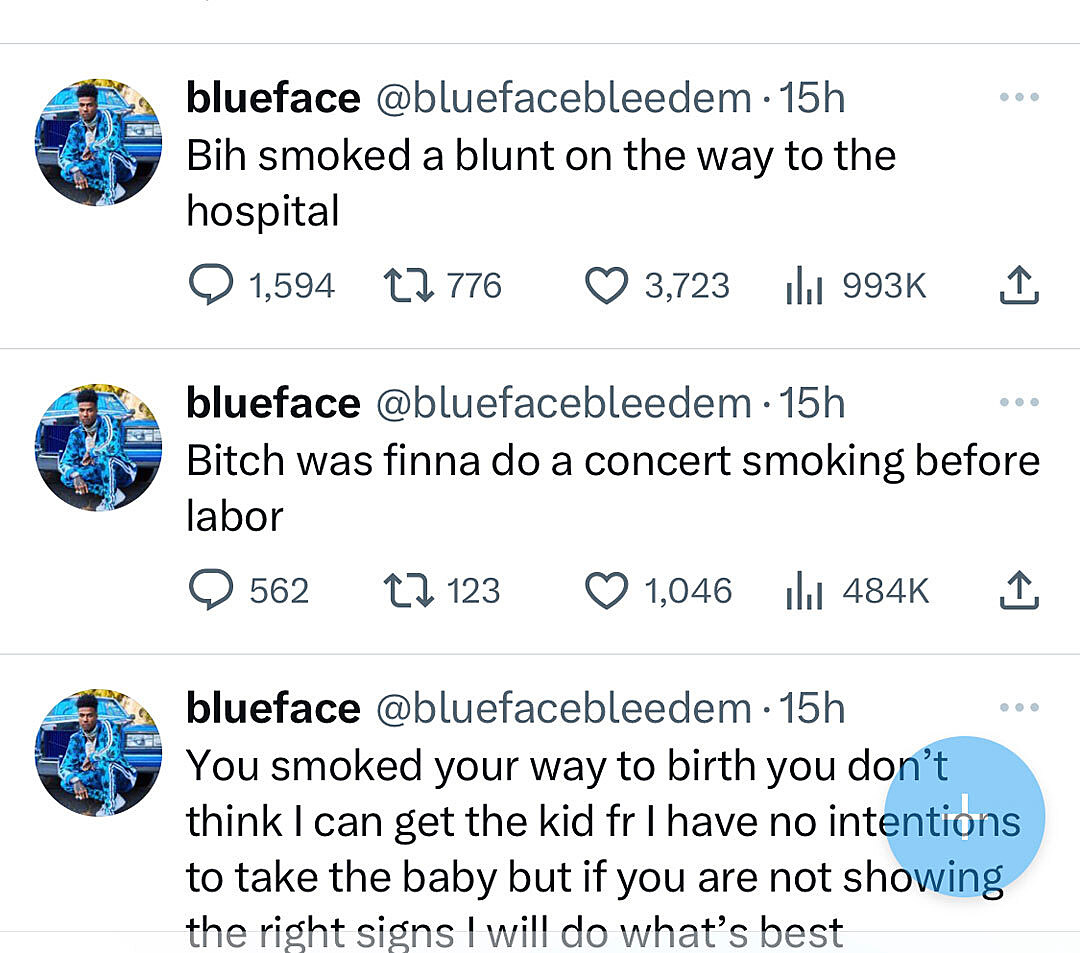1080x953 pixels.
Task: Open more options on the second tweet
Action: click(x=1019, y=402)
